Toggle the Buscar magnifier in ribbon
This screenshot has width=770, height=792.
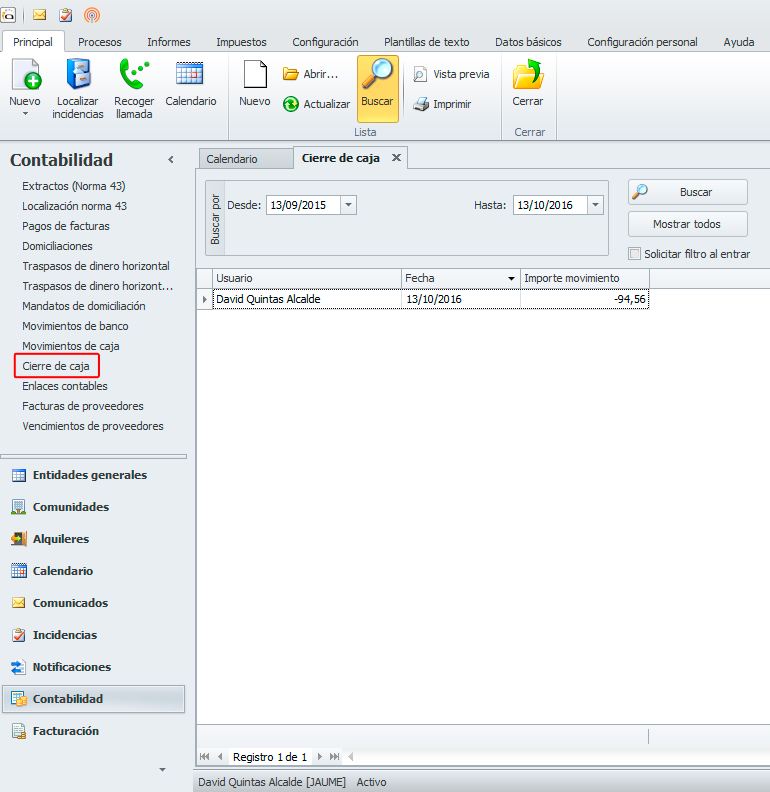pos(377,88)
